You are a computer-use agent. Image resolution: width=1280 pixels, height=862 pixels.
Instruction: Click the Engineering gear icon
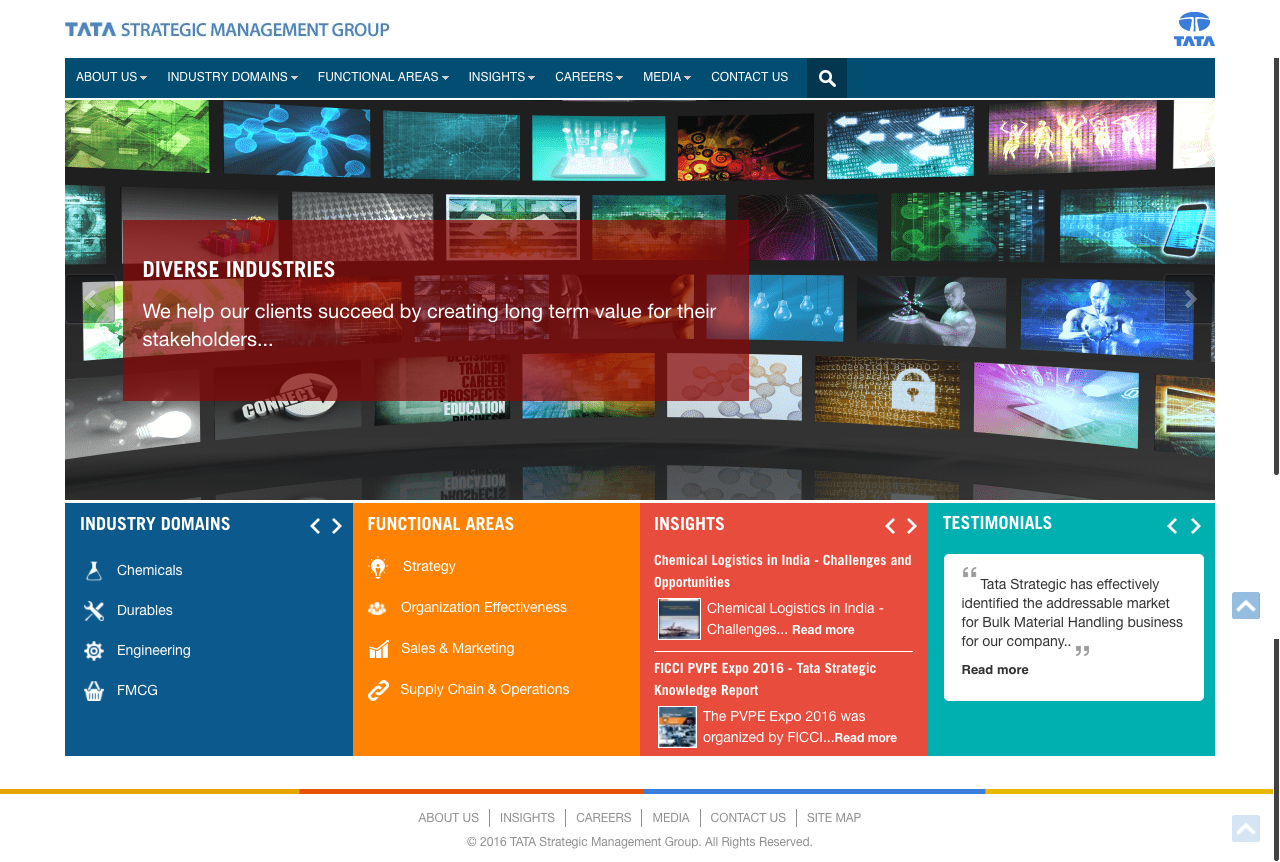(94, 651)
